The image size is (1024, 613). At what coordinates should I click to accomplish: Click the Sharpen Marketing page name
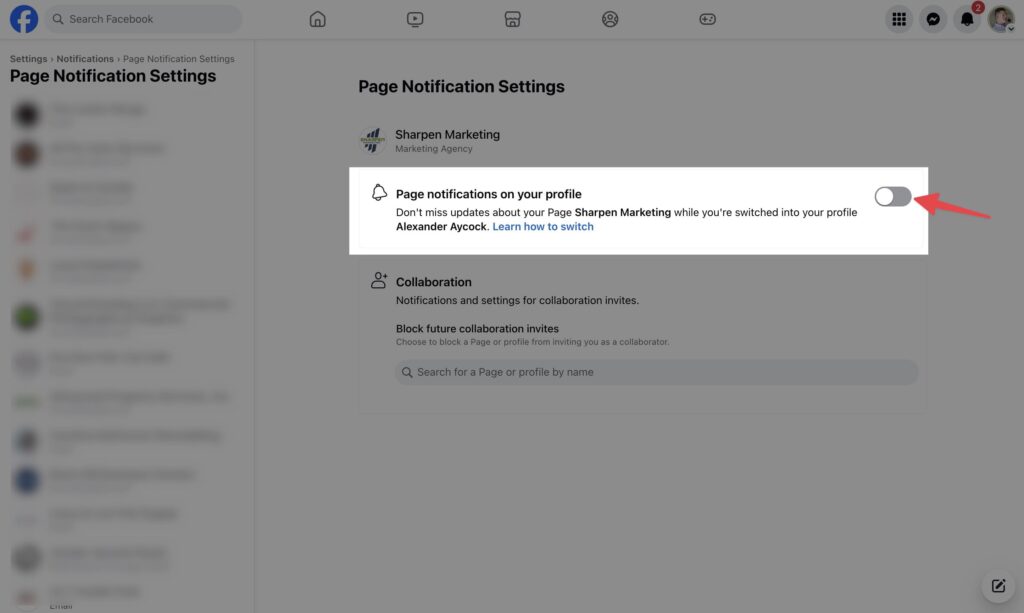pyautogui.click(x=447, y=134)
